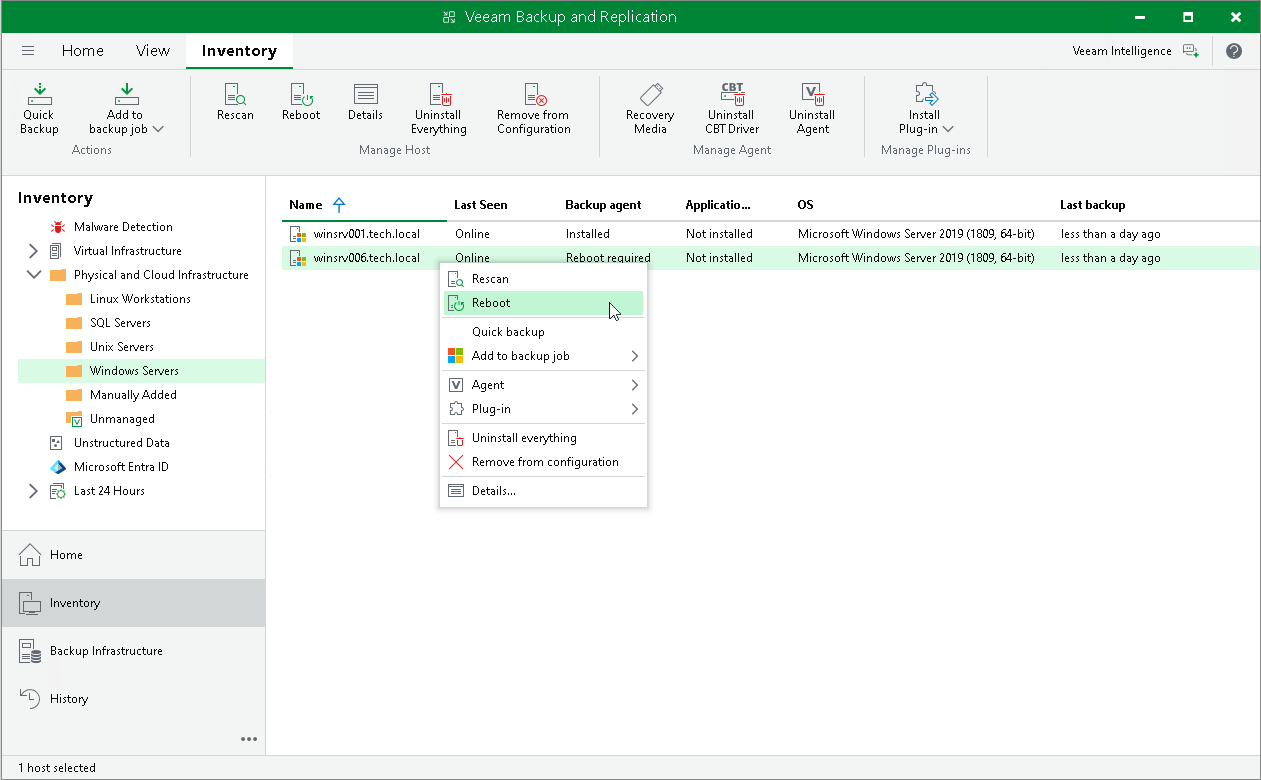Open Details from the ribbon
The height and width of the screenshot is (780, 1261).
pos(365,102)
